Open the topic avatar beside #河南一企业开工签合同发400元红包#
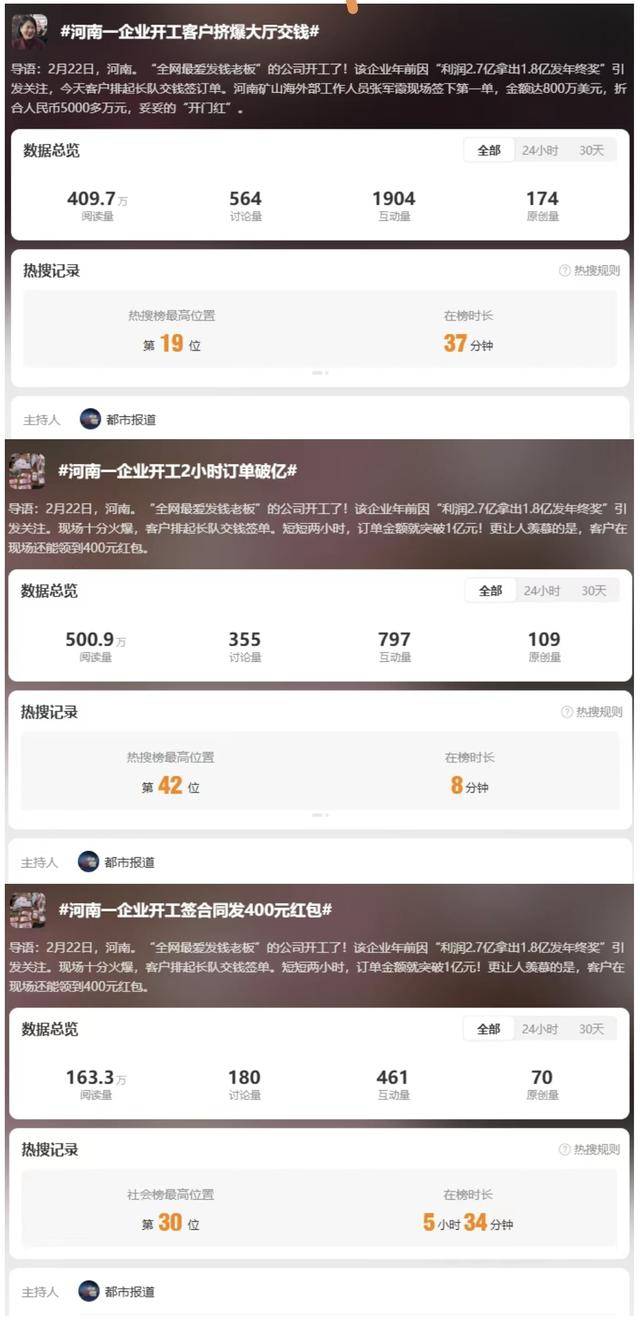640x1323 pixels. tap(27, 909)
